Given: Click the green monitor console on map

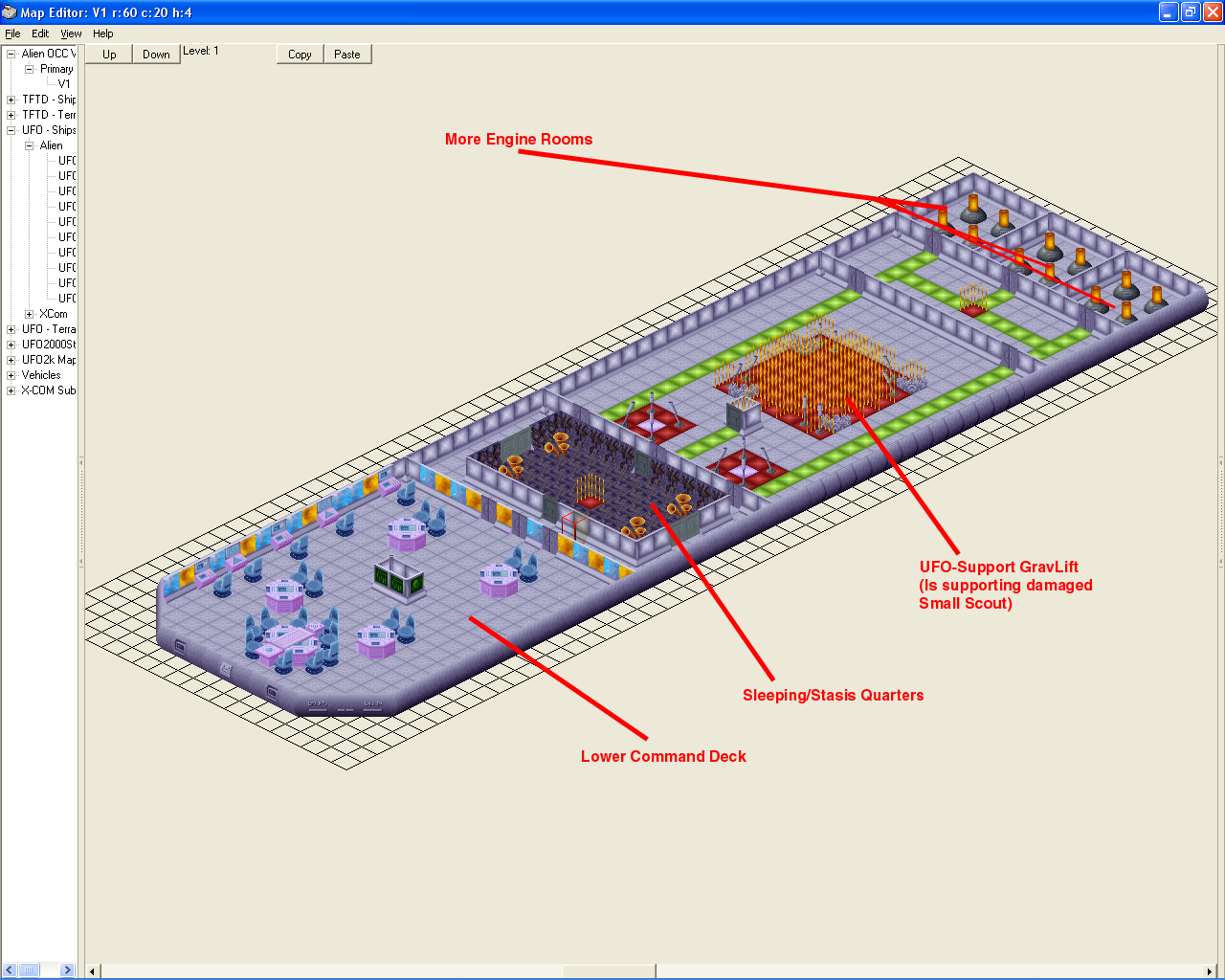Looking at the screenshot, I should pyautogui.click(x=399, y=579).
